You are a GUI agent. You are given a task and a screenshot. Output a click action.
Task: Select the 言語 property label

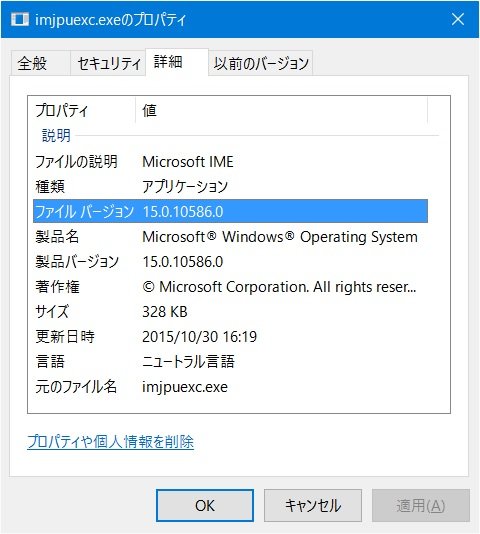50,362
